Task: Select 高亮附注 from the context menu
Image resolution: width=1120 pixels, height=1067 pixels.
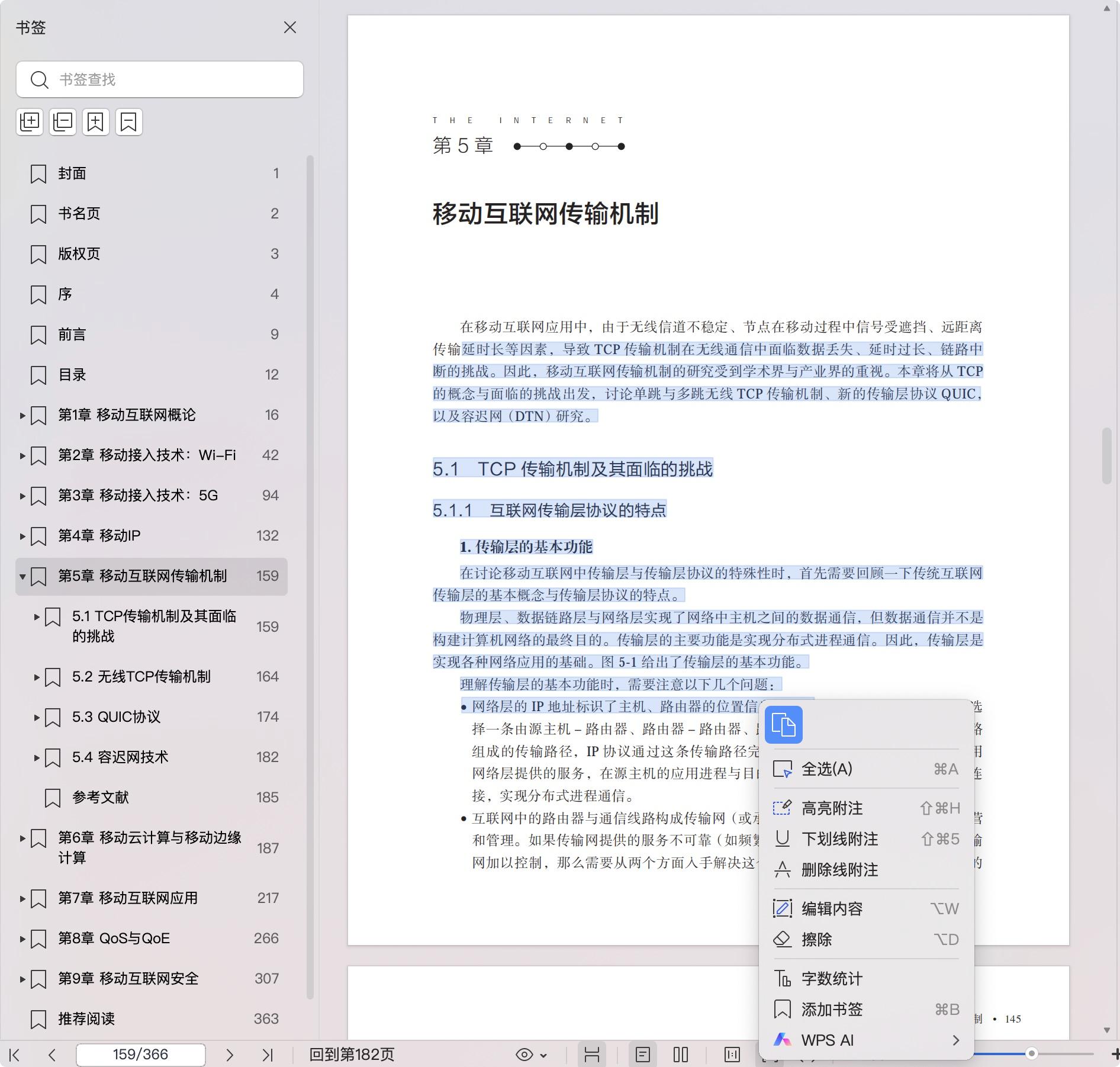Action: click(832, 808)
